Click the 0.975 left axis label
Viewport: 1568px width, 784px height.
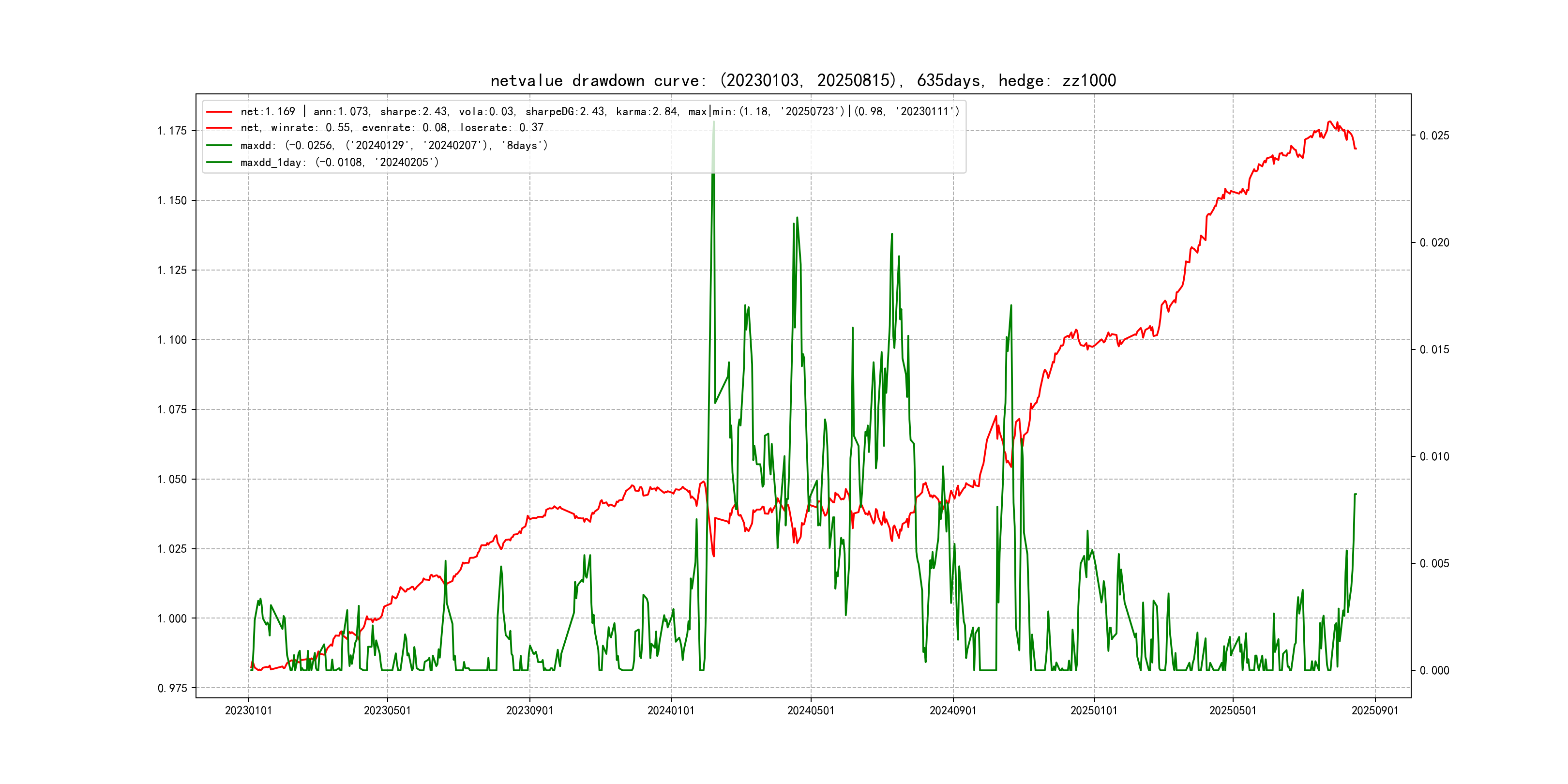click(x=172, y=689)
